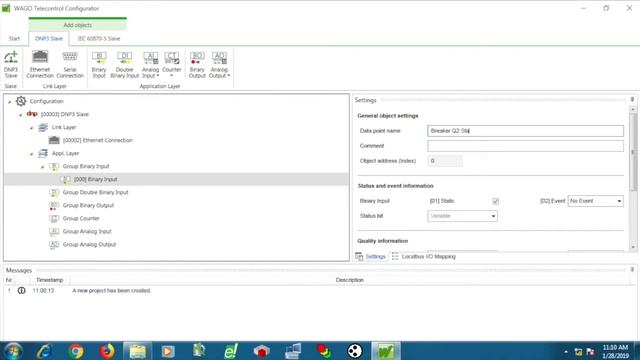The image size is (640, 360).
Task: Open the Settings bottom tab
Action: 371,256
